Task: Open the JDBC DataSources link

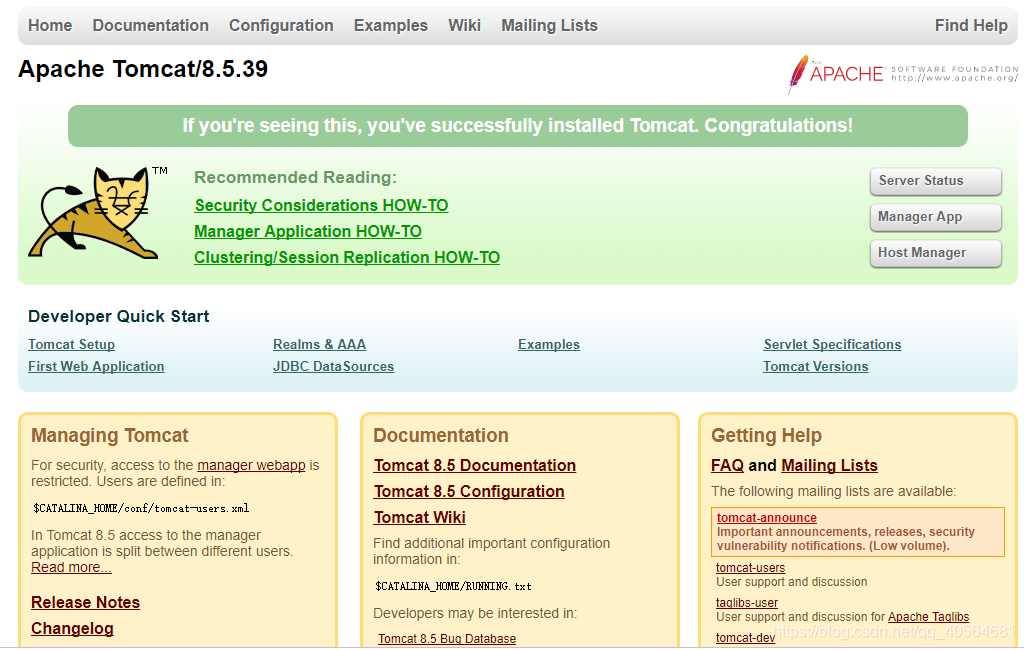Action: (x=333, y=366)
